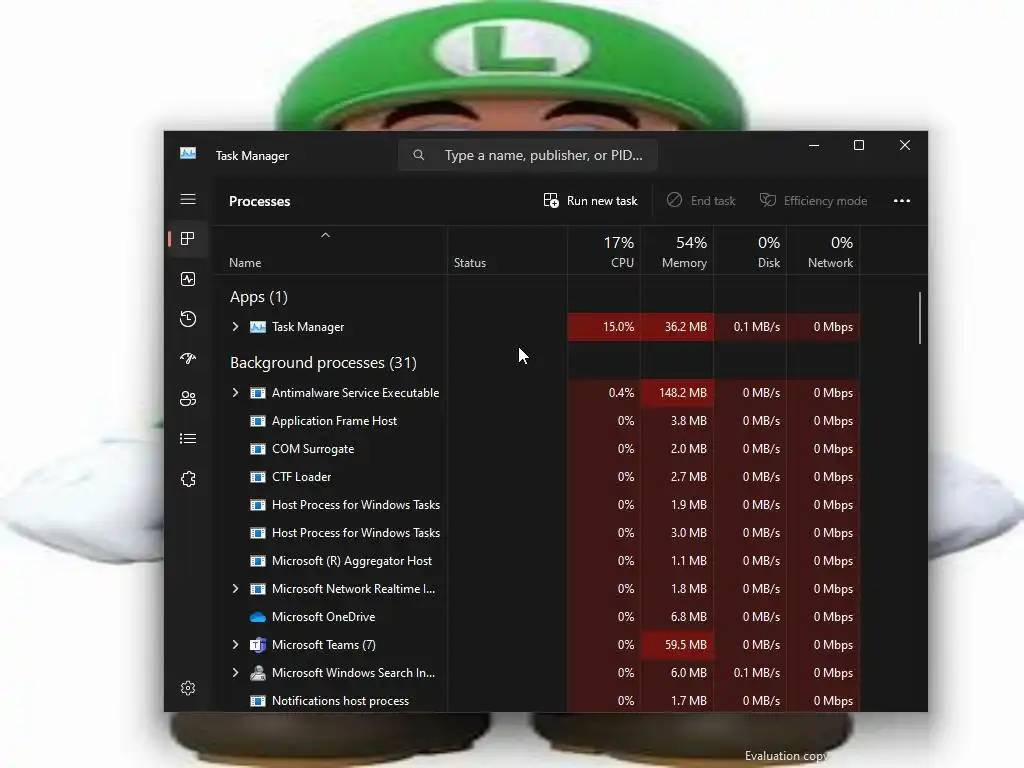This screenshot has height=768, width=1024.
Task: Sort processes by CPU column header
Action: [604, 251]
